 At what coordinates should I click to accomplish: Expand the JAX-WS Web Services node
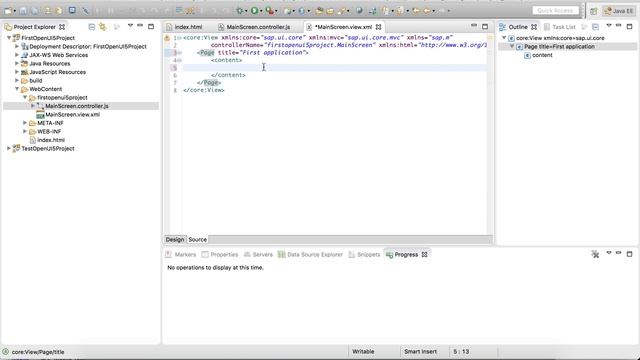[17, 55]
